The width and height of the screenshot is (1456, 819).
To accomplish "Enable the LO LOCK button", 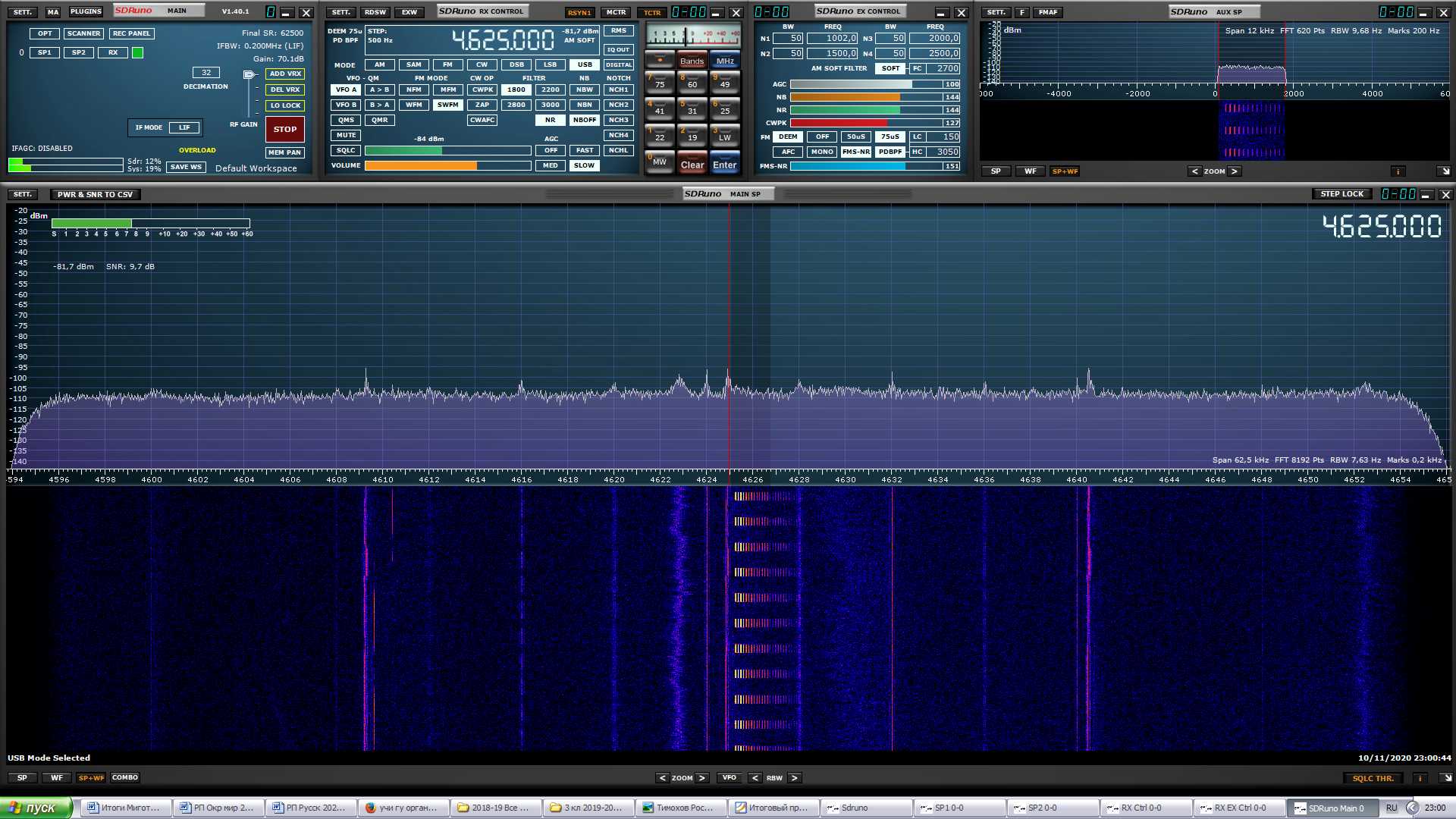I will 285,105.
